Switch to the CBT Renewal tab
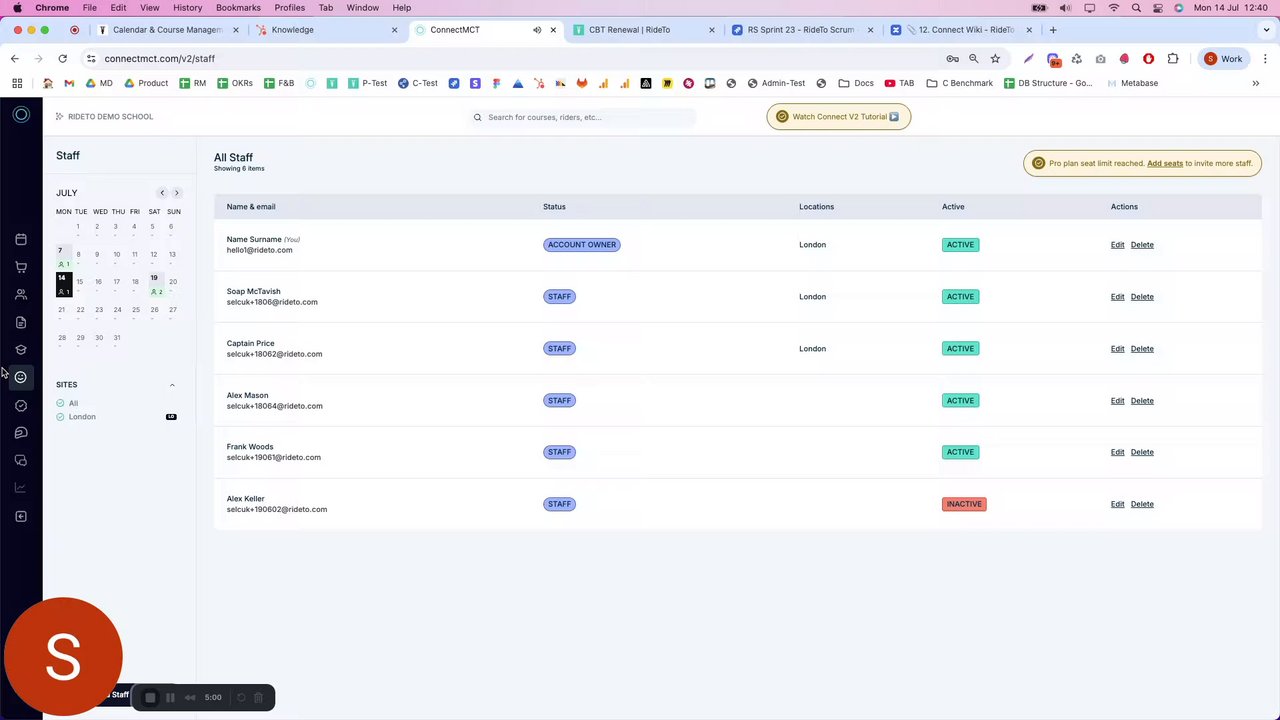Screen dimensions: 1280x720 643,30
